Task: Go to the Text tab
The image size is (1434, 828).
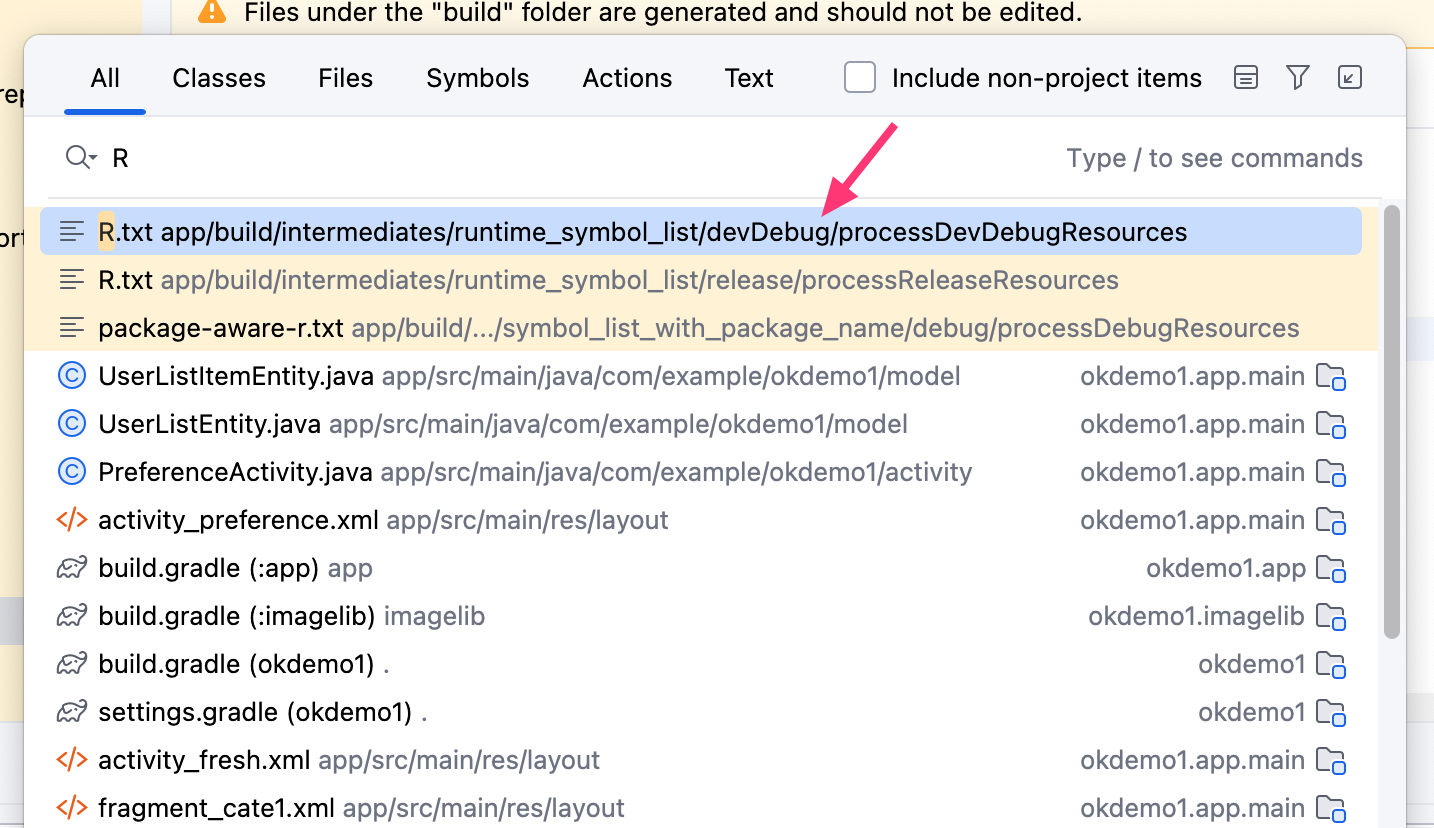Action: point(749,78)
